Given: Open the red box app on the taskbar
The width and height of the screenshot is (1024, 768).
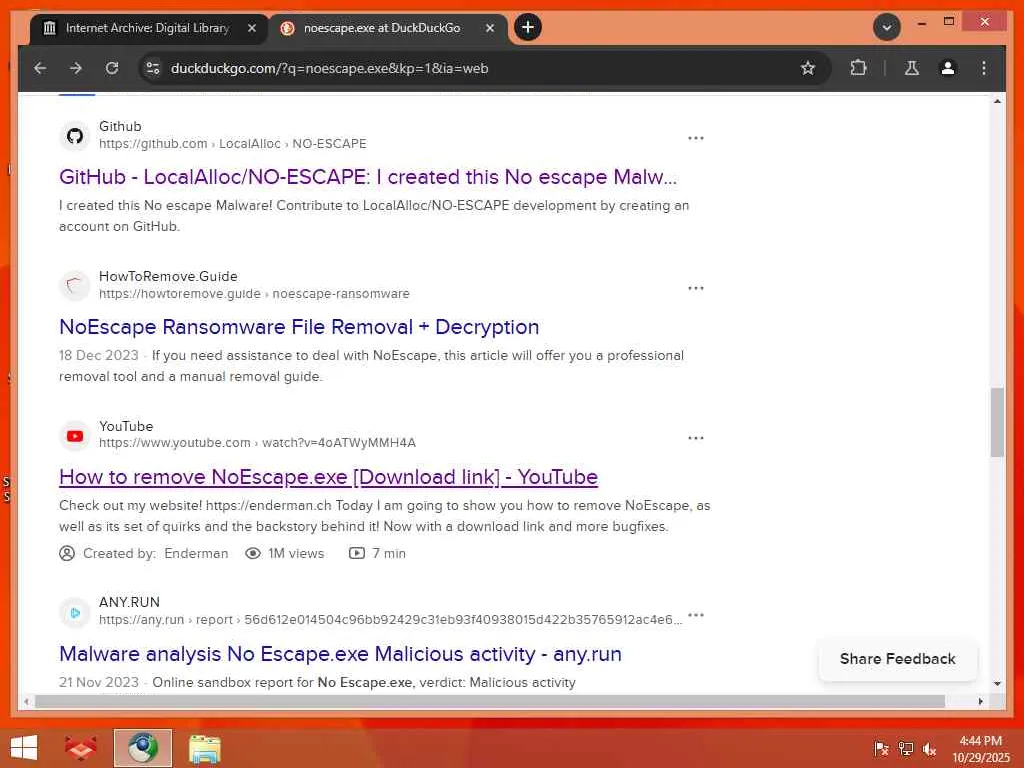Looking at the screenshot, I should [x=80, y=748].
